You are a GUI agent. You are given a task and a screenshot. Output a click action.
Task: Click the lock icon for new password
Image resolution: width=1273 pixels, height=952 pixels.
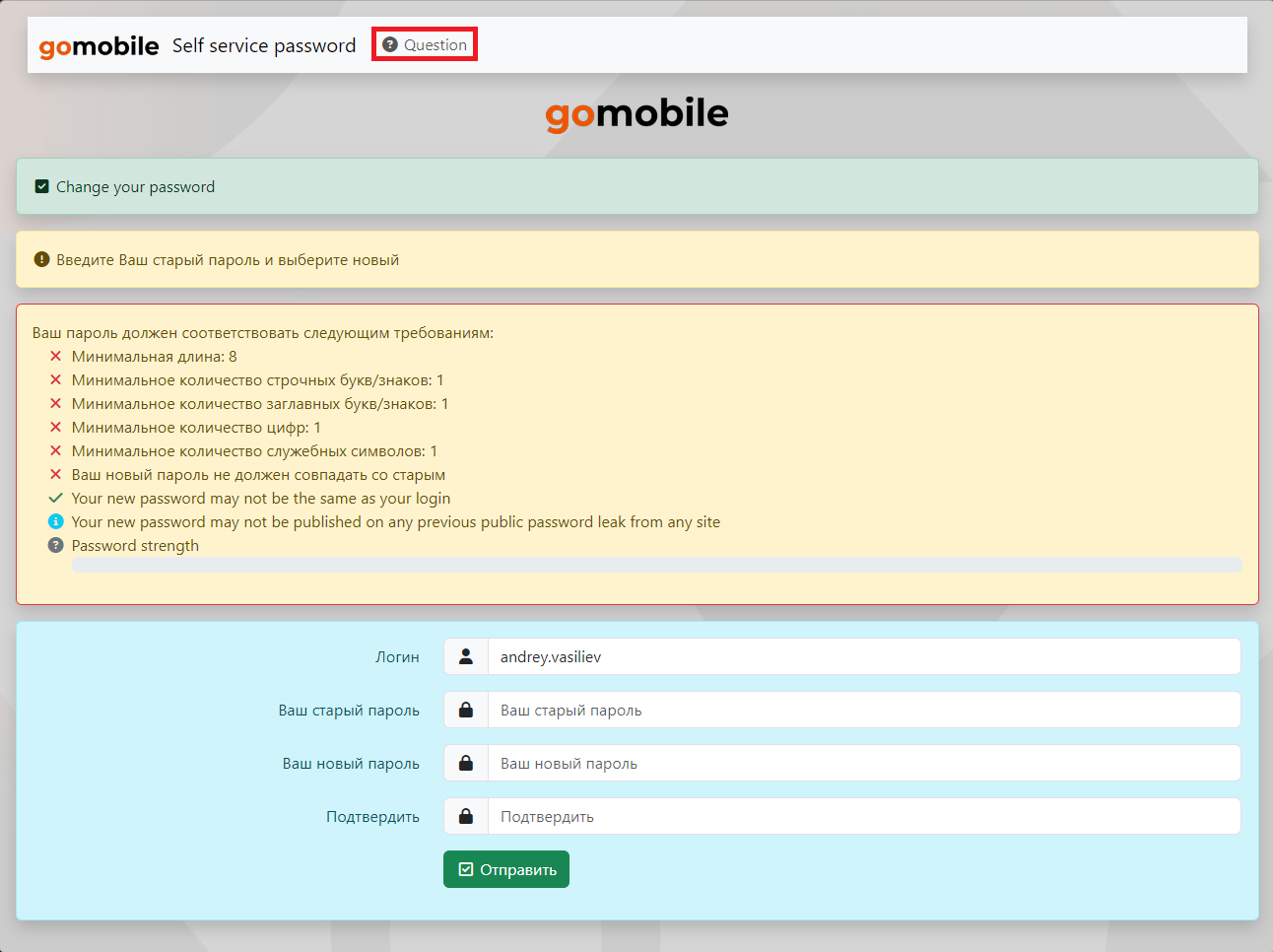coord(466,763)
